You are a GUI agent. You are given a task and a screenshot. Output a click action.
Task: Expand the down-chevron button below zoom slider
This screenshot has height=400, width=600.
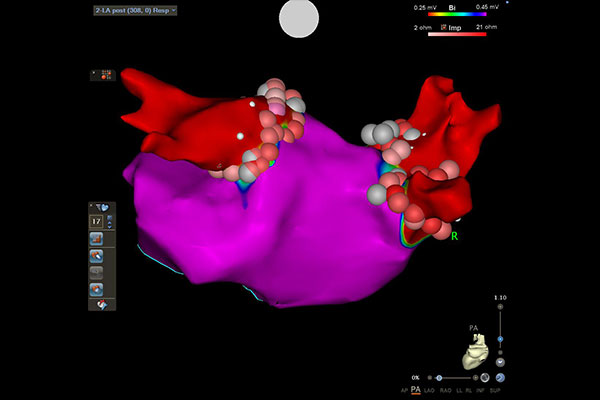[500, 362]
